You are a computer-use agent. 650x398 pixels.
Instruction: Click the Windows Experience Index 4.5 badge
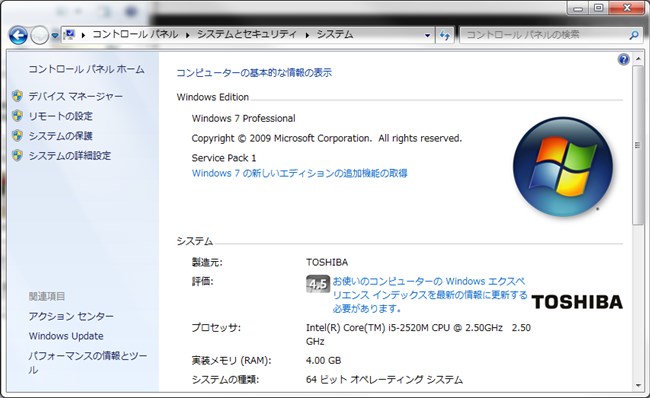318,284
